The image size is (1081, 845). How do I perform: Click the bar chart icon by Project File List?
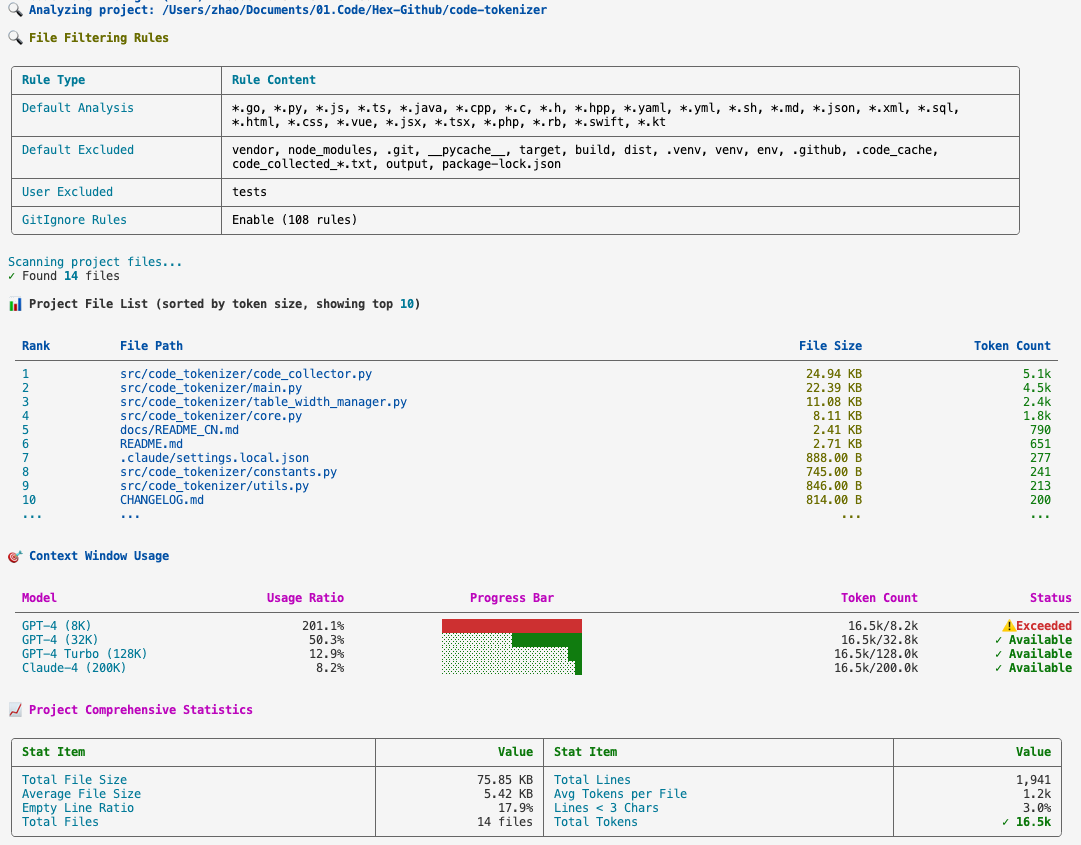click(14, 304)
